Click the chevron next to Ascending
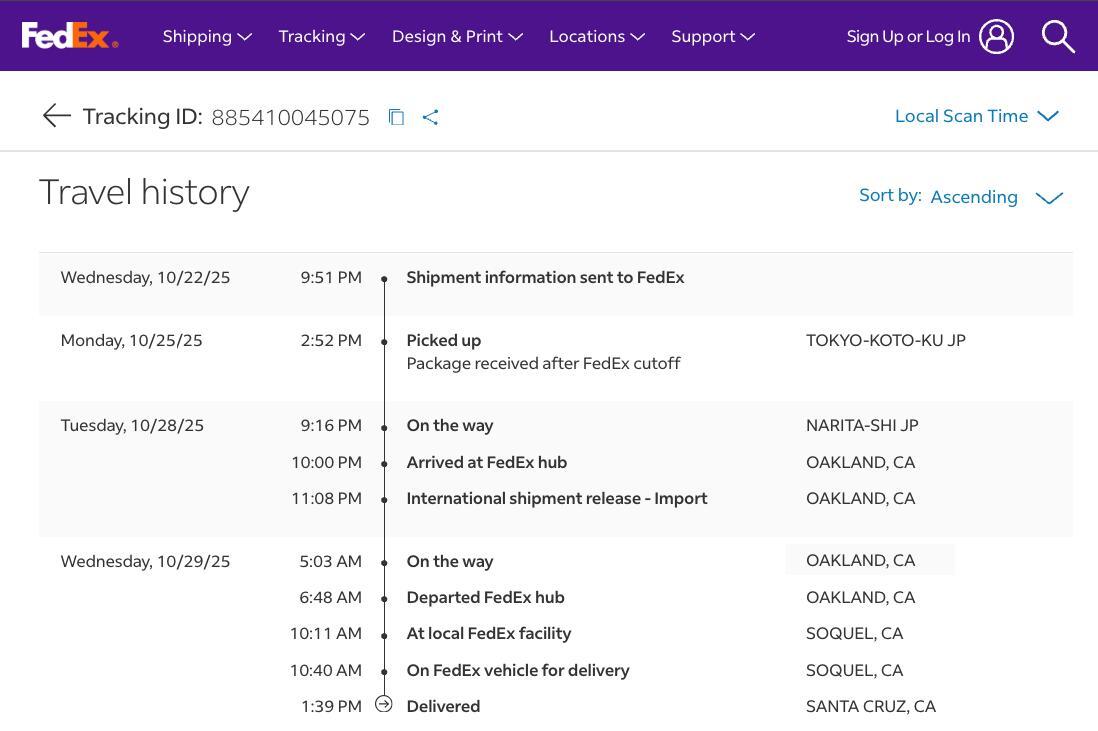The height and width of the screenshot is (731, 1098). [1048, 198]
